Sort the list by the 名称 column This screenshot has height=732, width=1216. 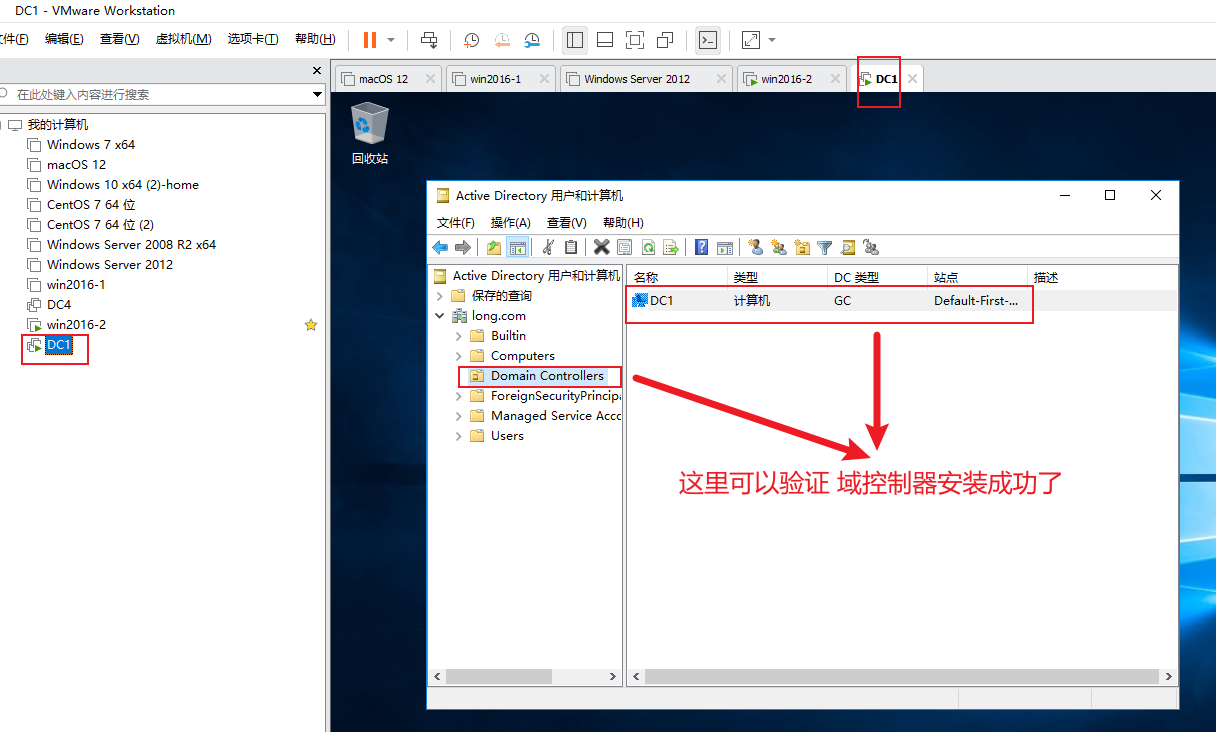677,277
